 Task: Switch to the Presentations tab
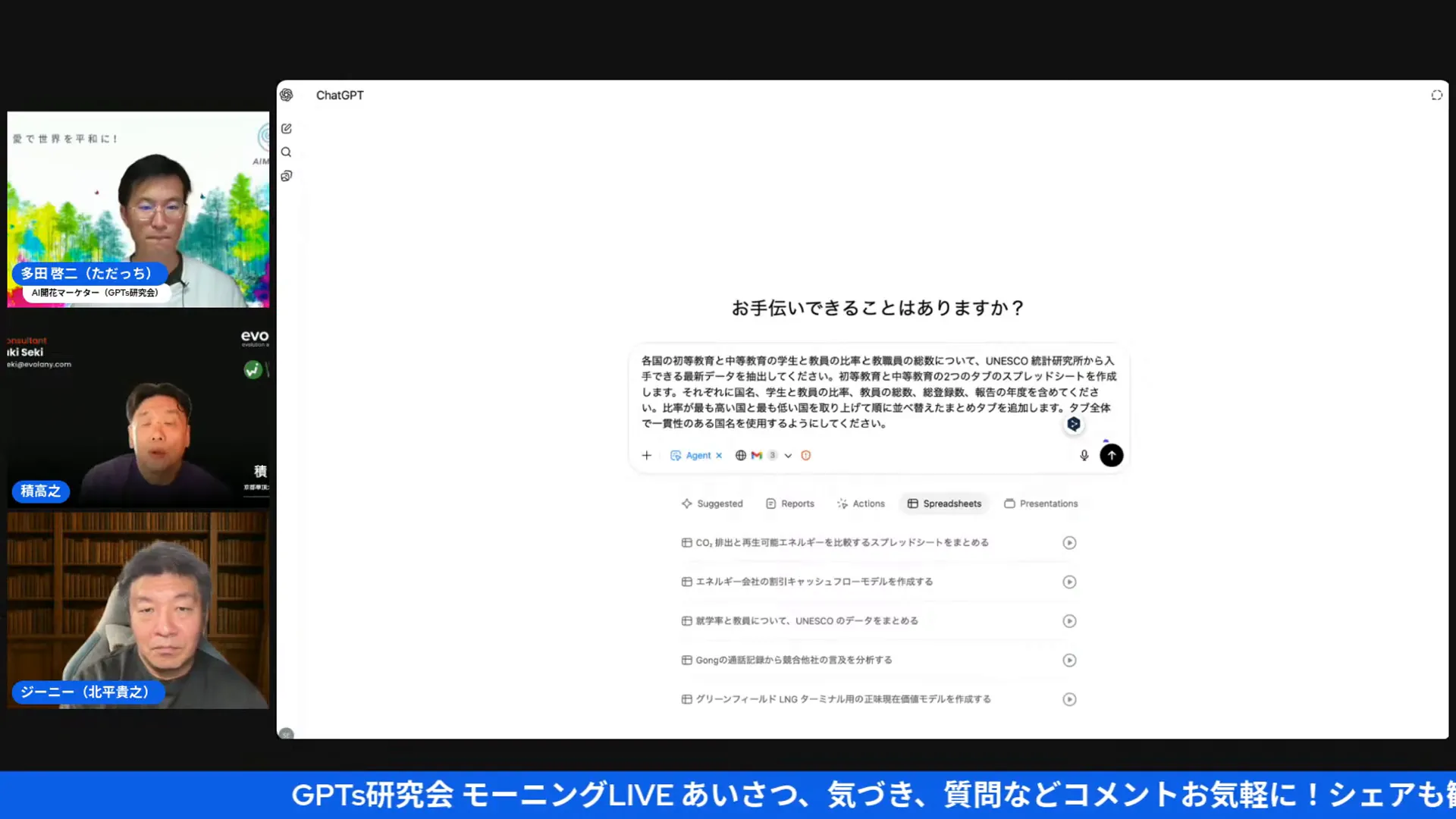[1040, 504]
